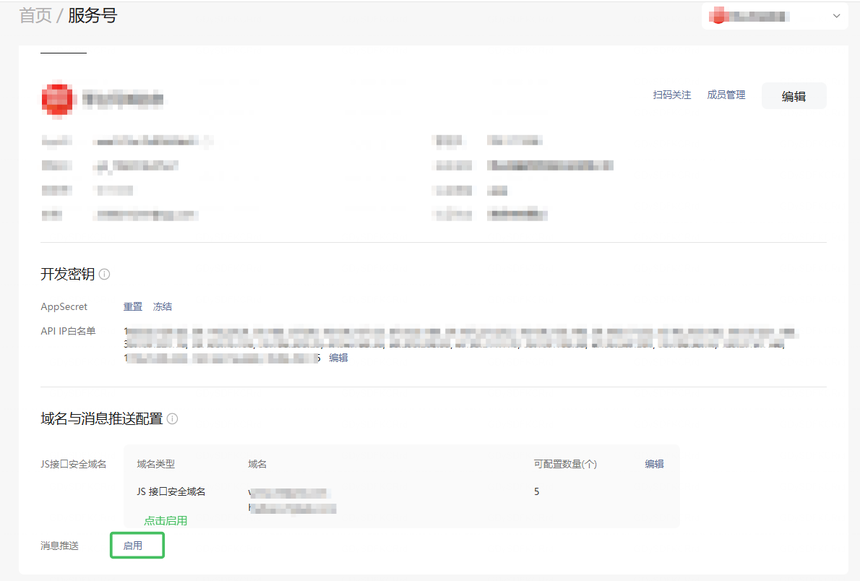Viewport: 860px width, 581px height.
Task: Click the configurable count value 5
Action: pyautogui.click(x=536, y=492)
